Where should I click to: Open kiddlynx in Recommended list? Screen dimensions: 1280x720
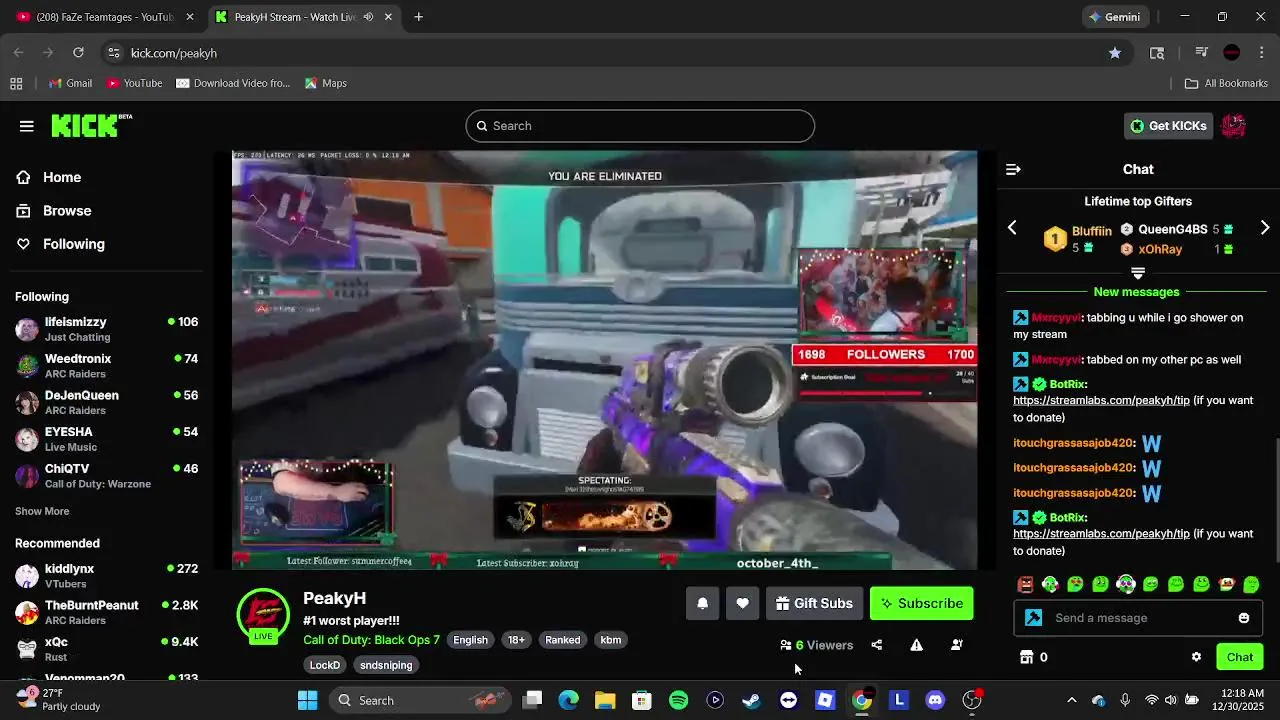(x=107, y=576)
